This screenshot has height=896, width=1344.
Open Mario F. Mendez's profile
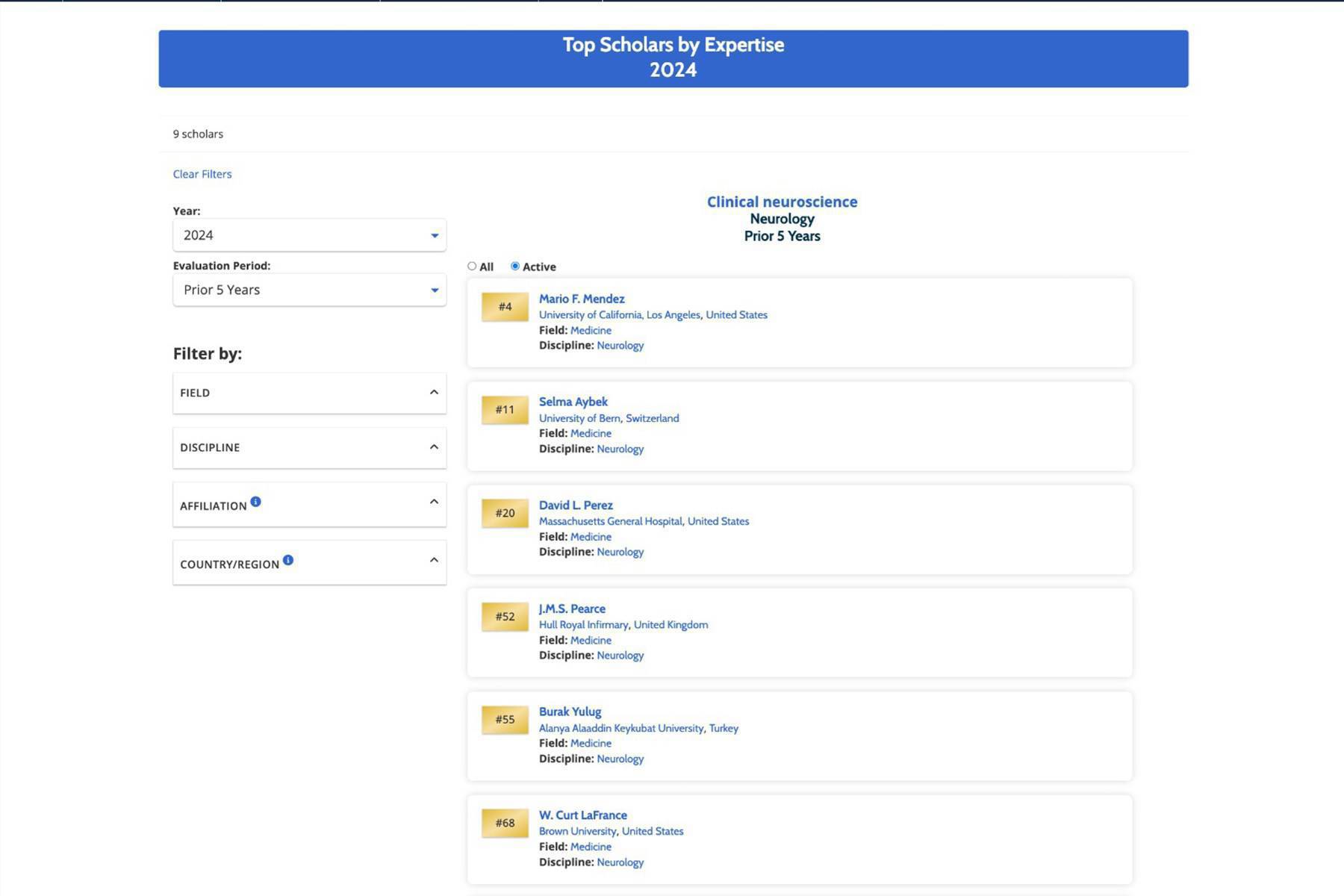tap(582, 299)
